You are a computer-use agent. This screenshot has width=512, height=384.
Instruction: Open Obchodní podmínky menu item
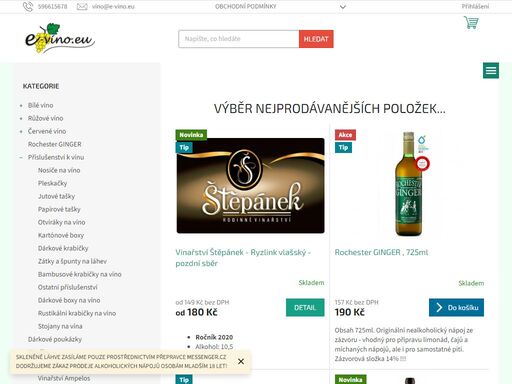(x=246, y=6)
